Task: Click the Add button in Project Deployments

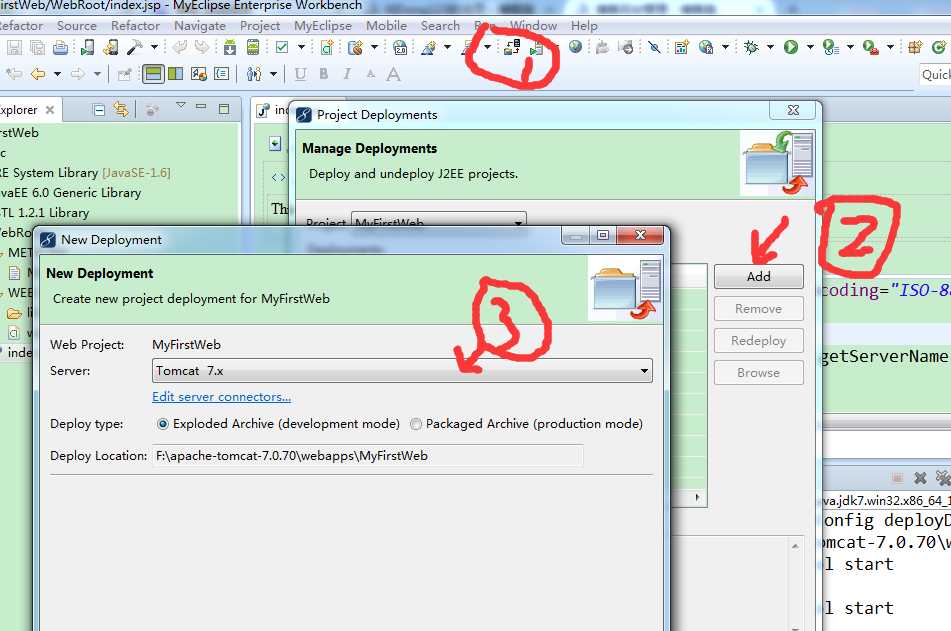Action: [759, 277]
